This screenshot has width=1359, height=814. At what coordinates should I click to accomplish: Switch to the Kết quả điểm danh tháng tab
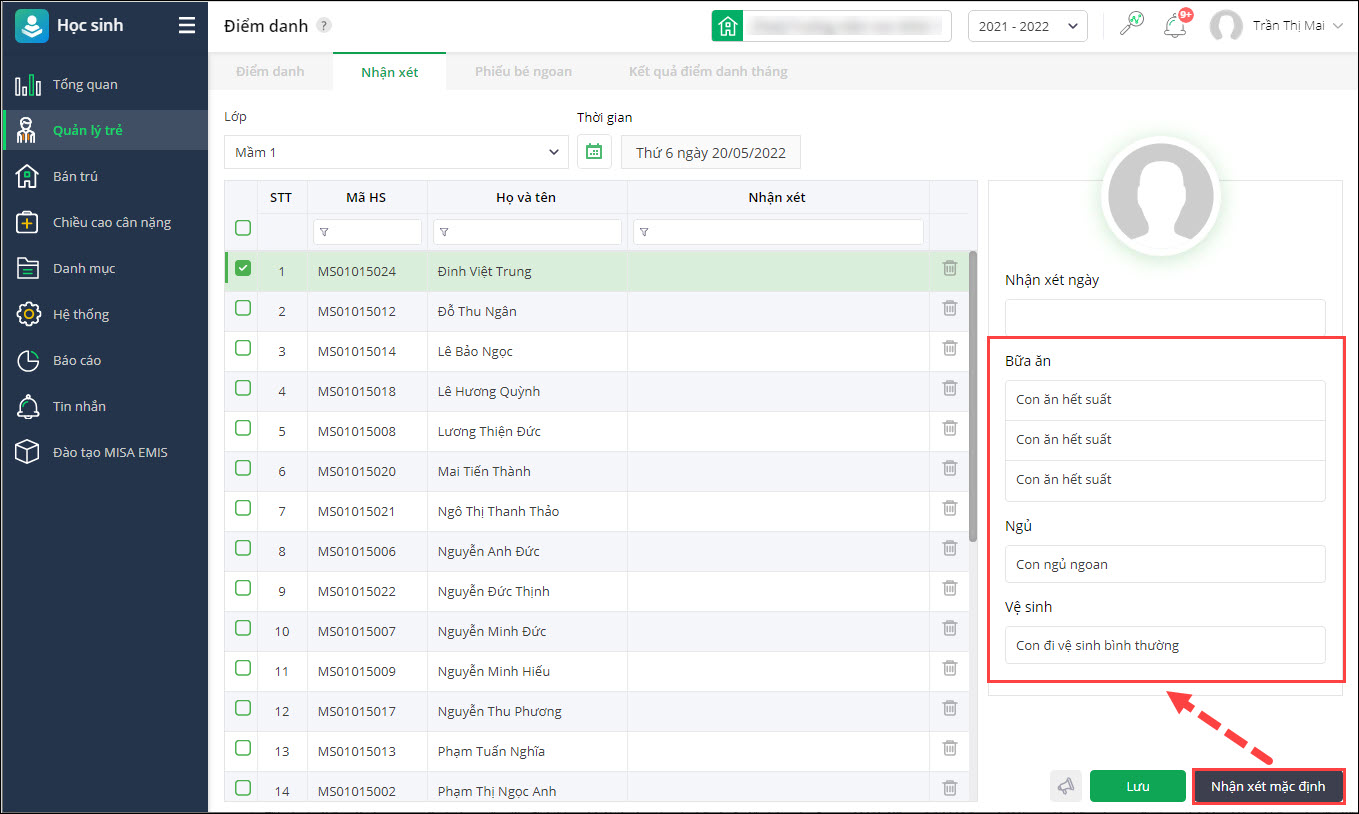(x=708, y=71)
